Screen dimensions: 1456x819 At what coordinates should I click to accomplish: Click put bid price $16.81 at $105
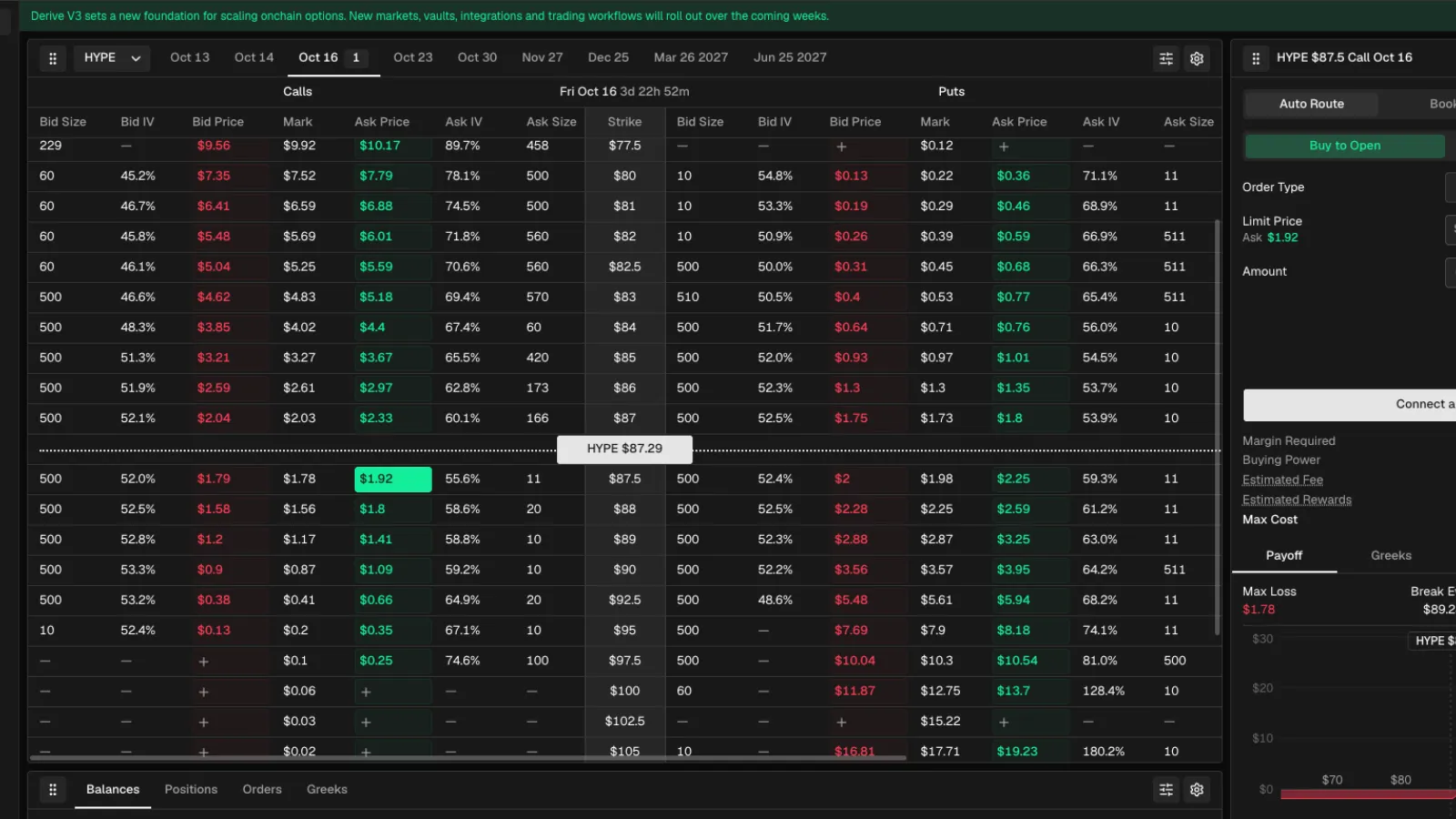(854, 752)
